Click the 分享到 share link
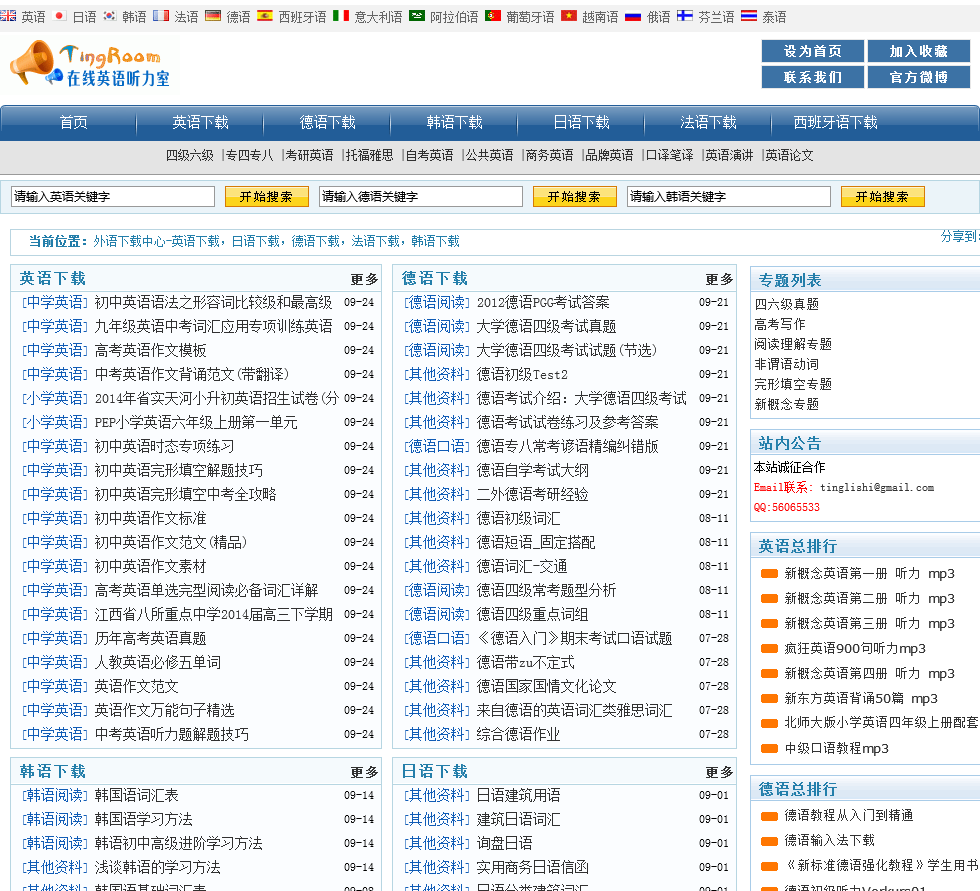The height and width of the screenshot is (891, 980). (x=959, y=236)
